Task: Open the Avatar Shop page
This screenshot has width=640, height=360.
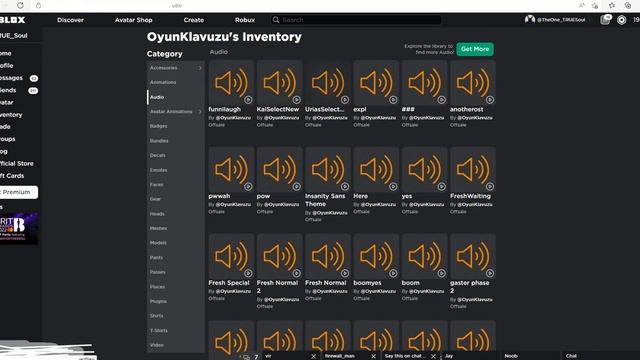Action: [133, 20]
